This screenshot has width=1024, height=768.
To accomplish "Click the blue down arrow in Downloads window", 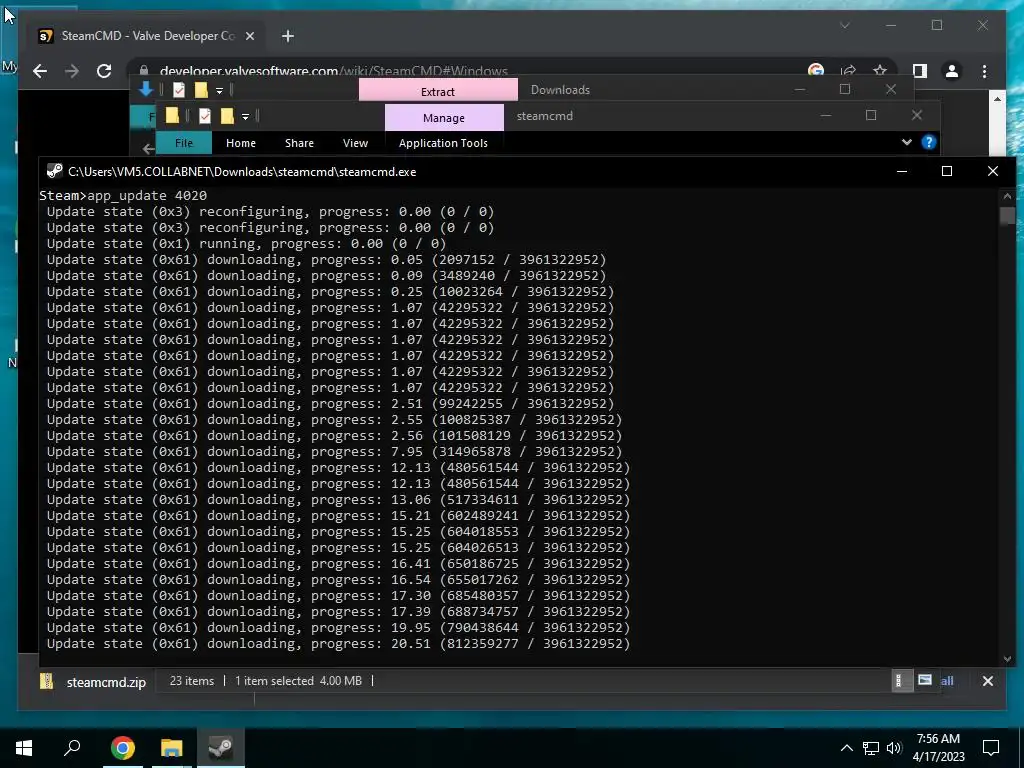I will [x=146, y=89].
